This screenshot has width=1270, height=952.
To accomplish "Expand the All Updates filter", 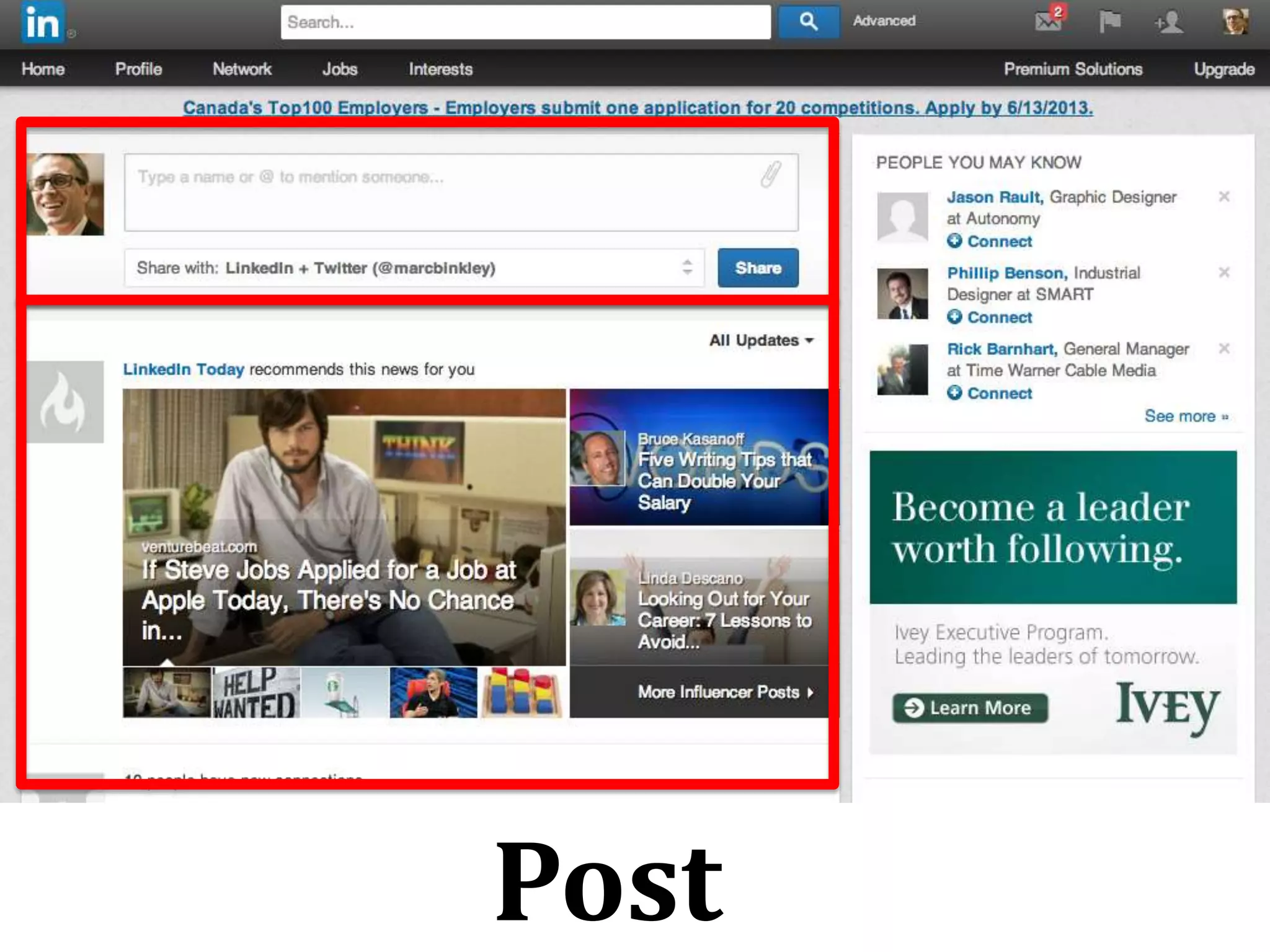I will (x=761, y=340).
